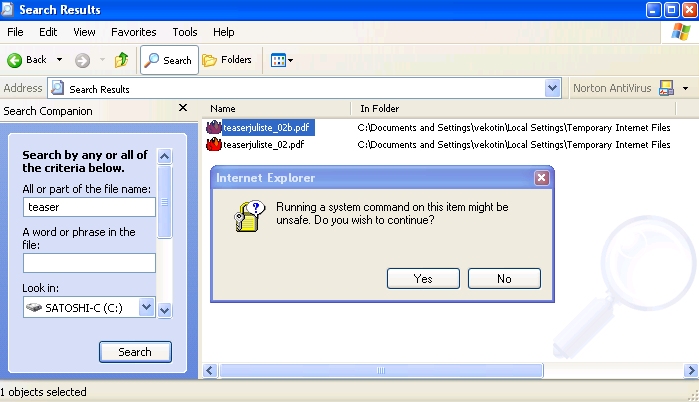699x402 pixels.
Task: Click Yes in the warning dialog
Action: 423,278
